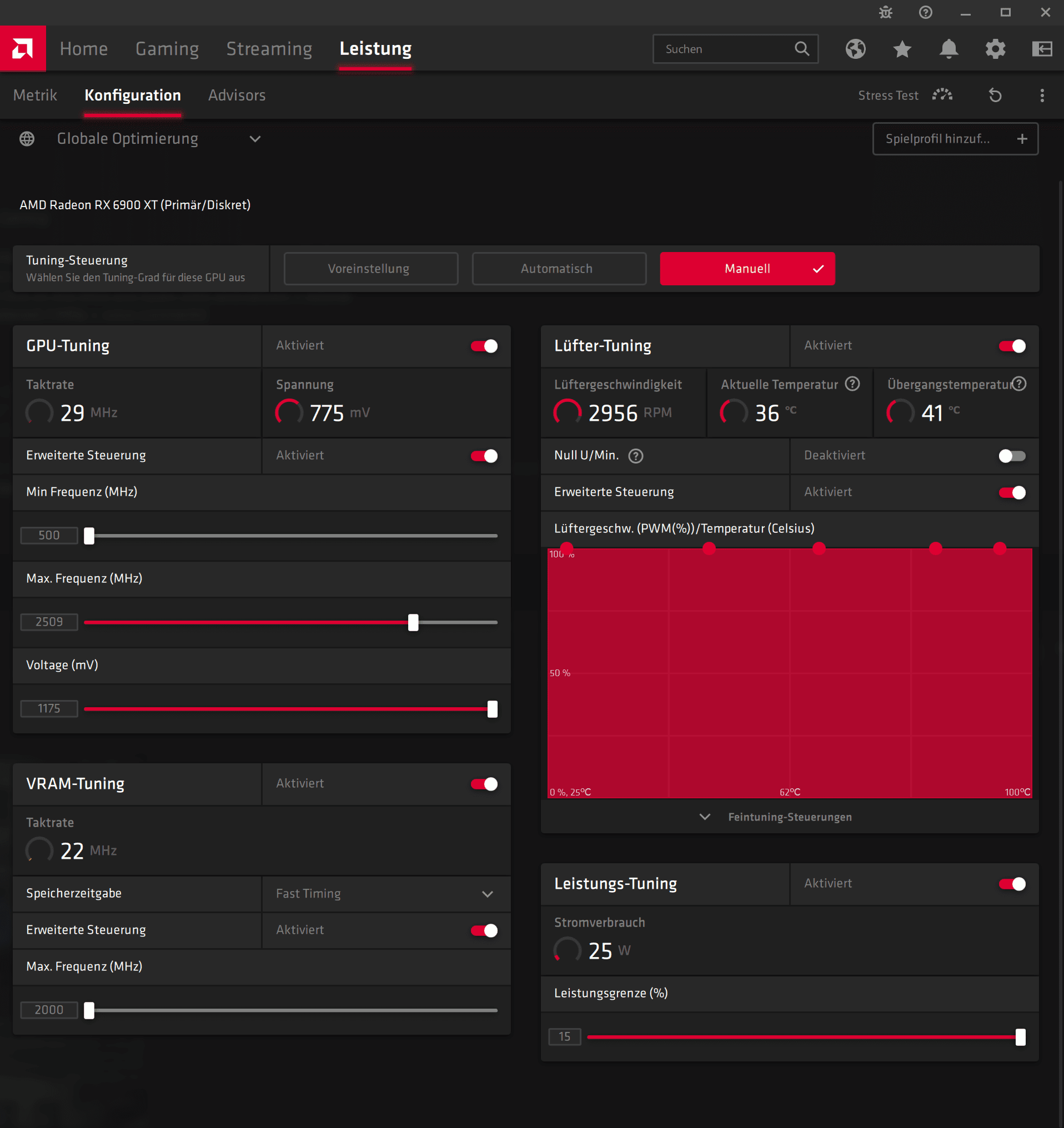
Task: Toggle VRAM-Tuning switch
Action: 484,784
